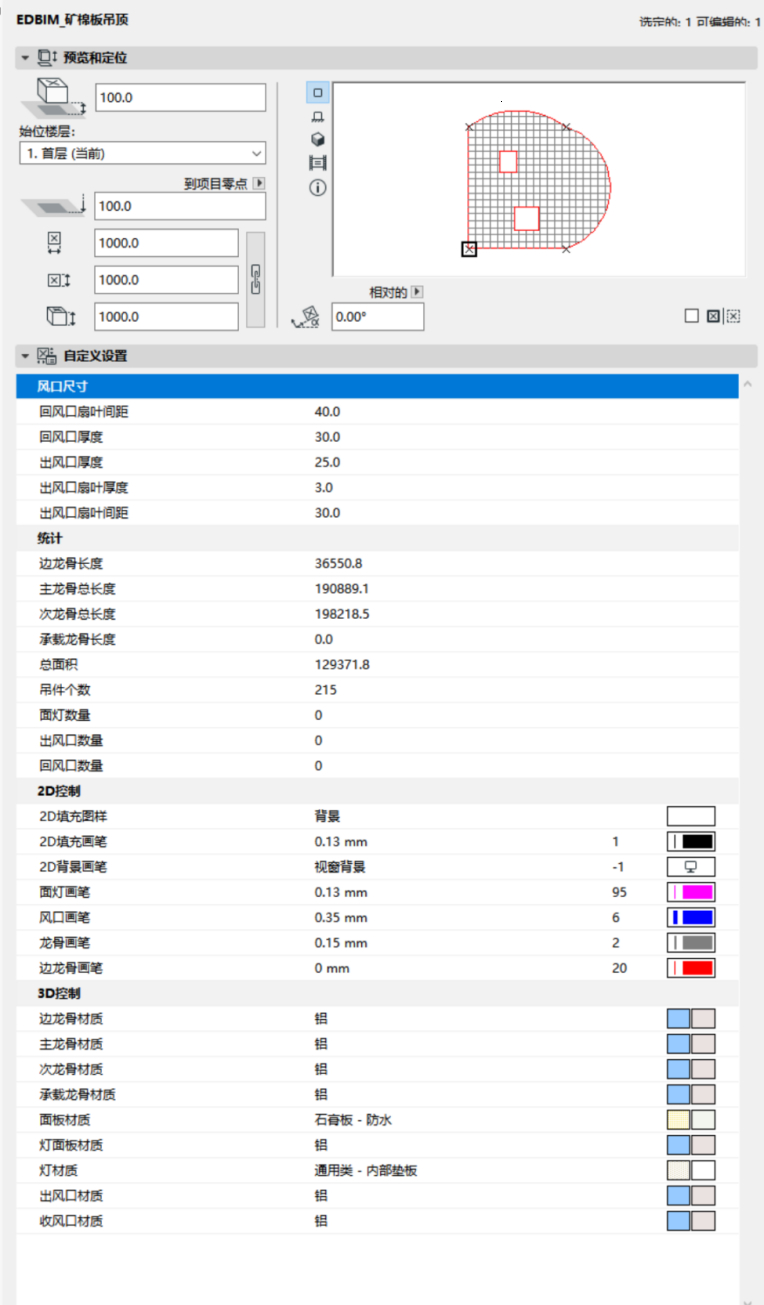Select the dashed-border mirror option
The image size is (764, 1305).
[x=734, y=316]
